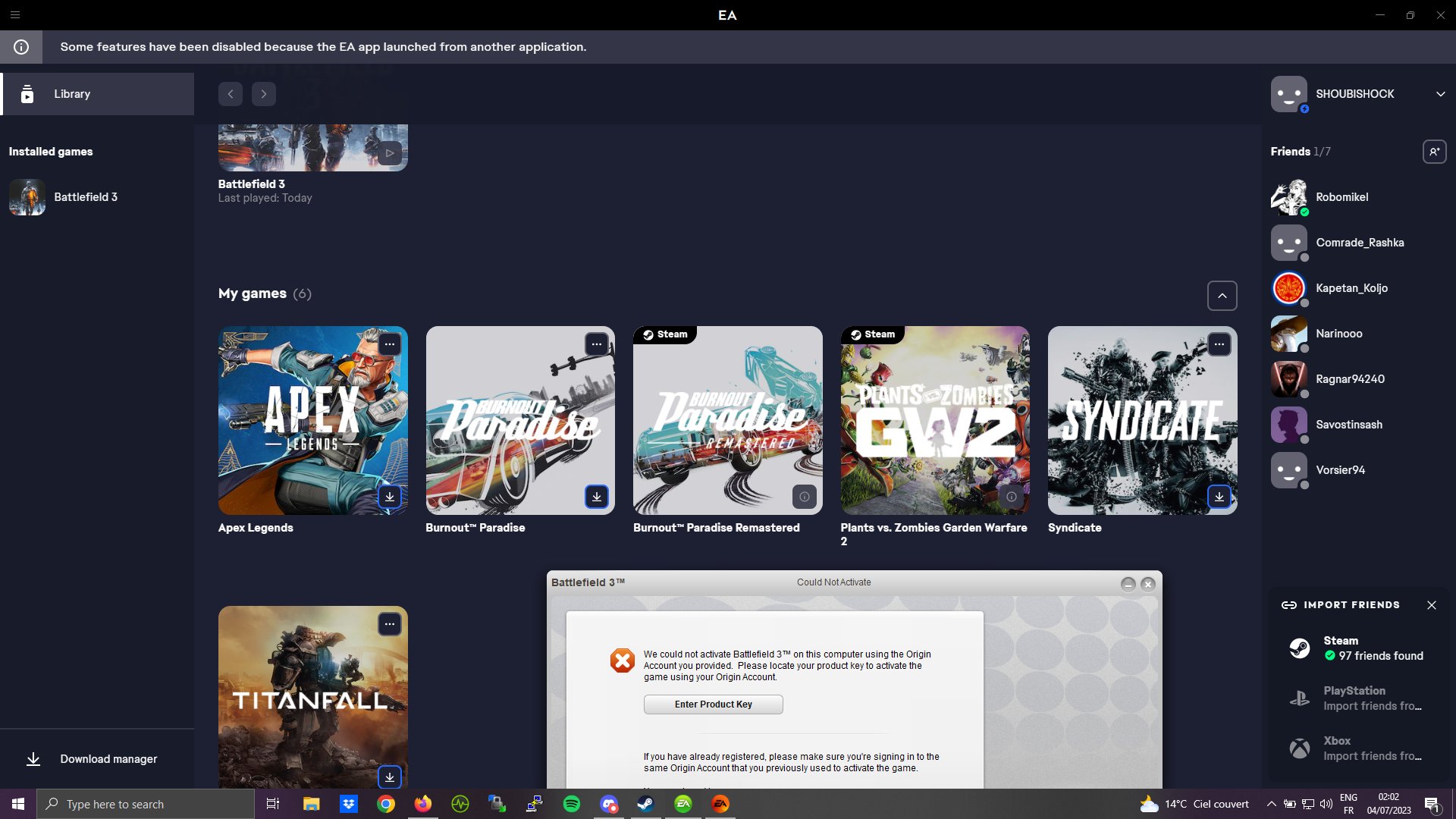
Task: Click Enter Product Key in Battlefield 3 dialog
Action: 713,704
